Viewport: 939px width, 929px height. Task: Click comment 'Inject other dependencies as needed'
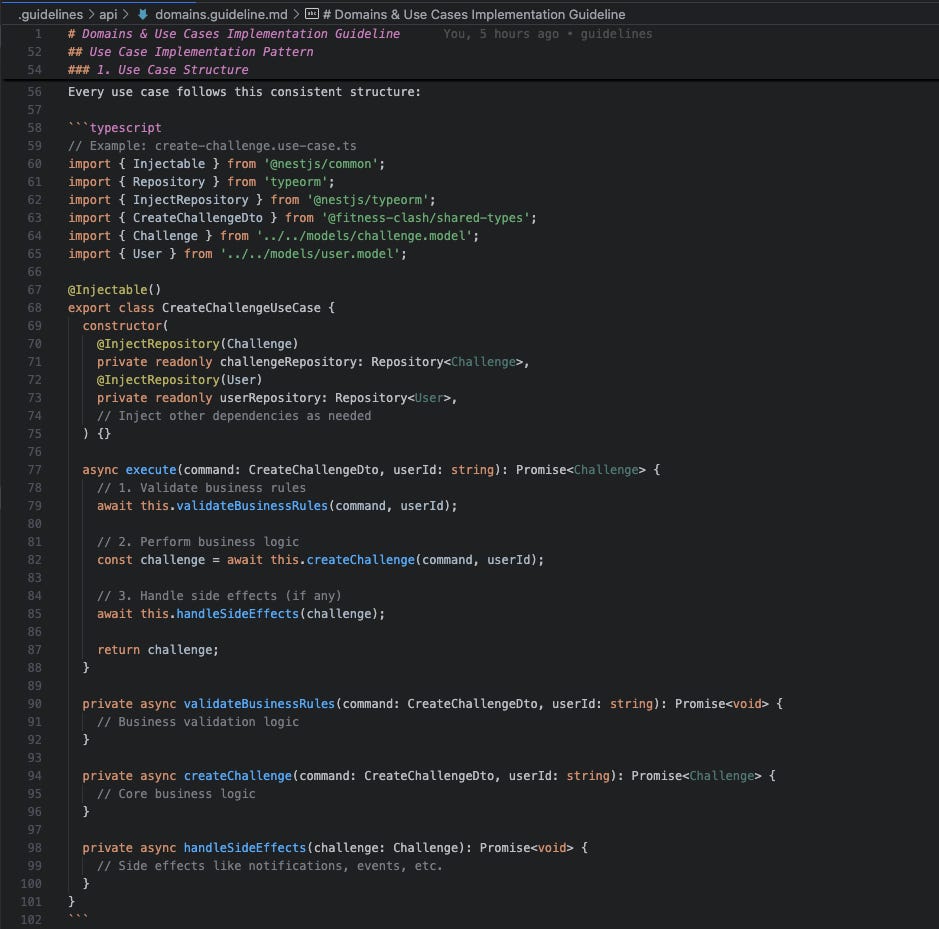point(234,416)
